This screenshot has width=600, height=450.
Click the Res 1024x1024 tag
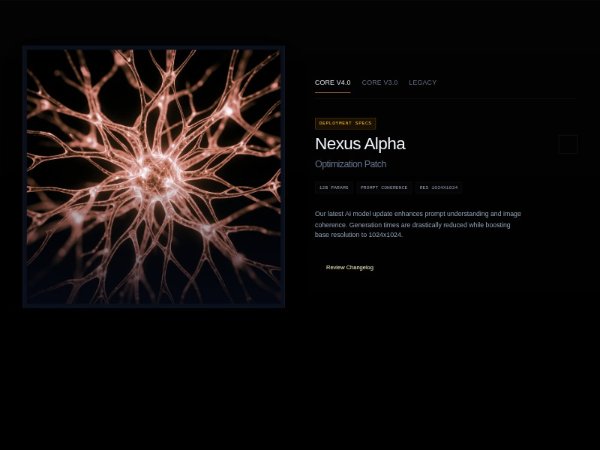point(438,187)
